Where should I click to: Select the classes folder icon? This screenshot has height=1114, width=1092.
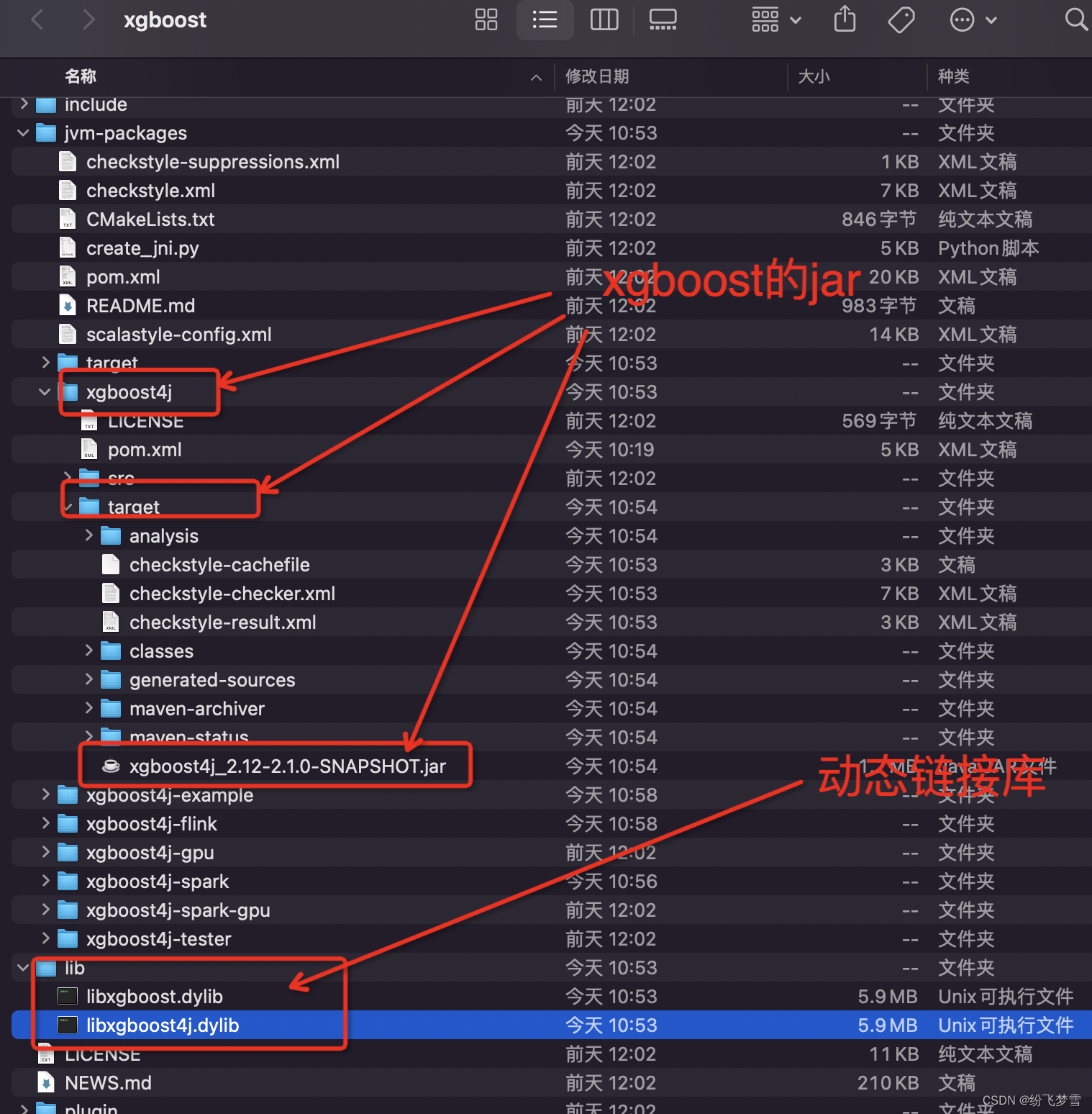tap(111, 651)
